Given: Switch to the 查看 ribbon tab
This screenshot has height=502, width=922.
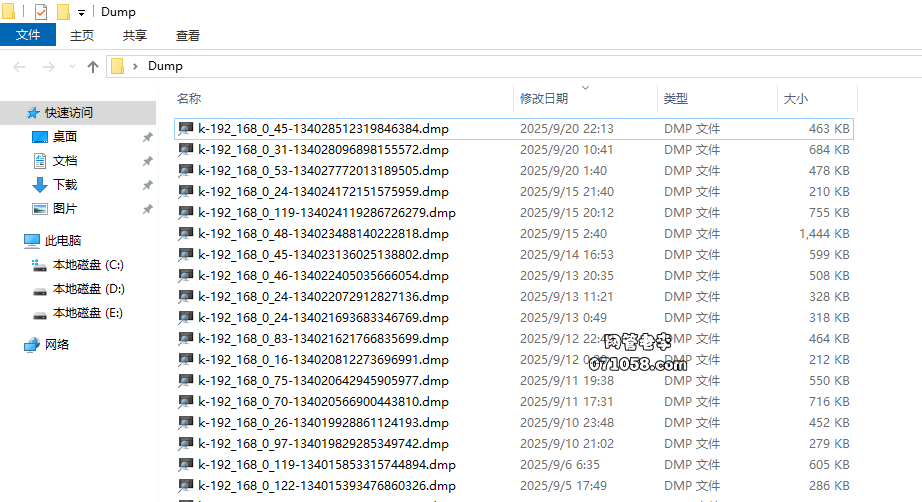Looking at the screenshot, I should coord(188,35).
